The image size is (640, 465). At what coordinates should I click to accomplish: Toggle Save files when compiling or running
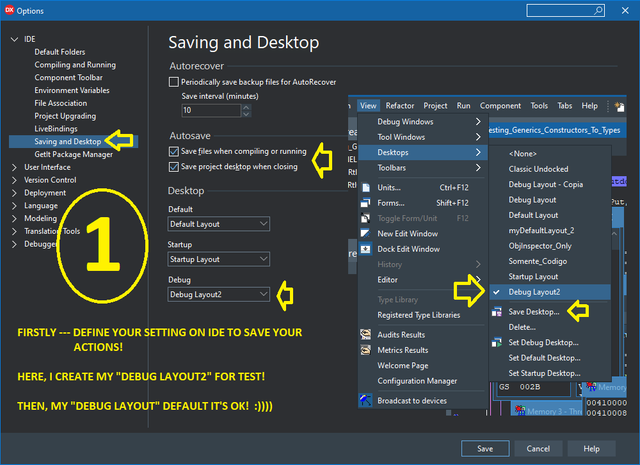coord(174,151)
